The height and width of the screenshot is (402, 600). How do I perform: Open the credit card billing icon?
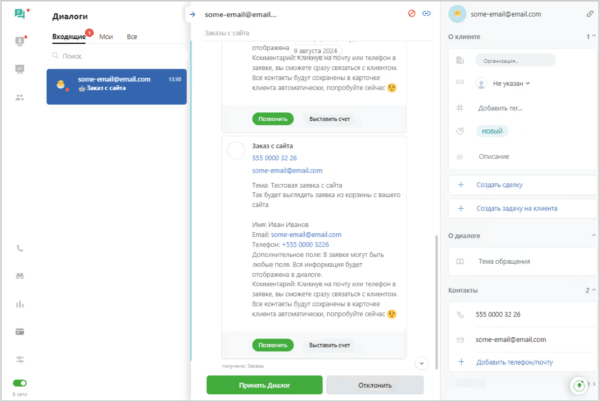[x=20, y=332]
